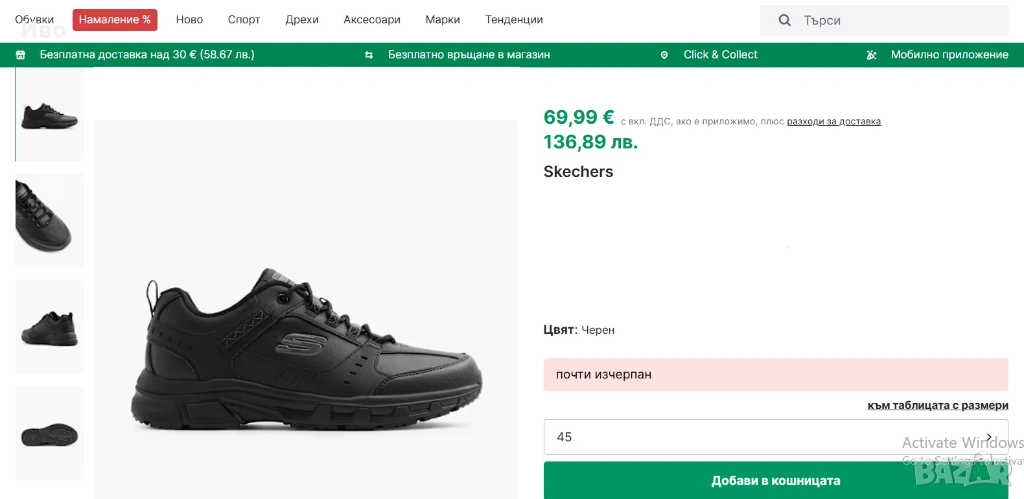Select the shoe sole thumbnail
This screenshot has height=499, width=1024.
click(50, 433)
